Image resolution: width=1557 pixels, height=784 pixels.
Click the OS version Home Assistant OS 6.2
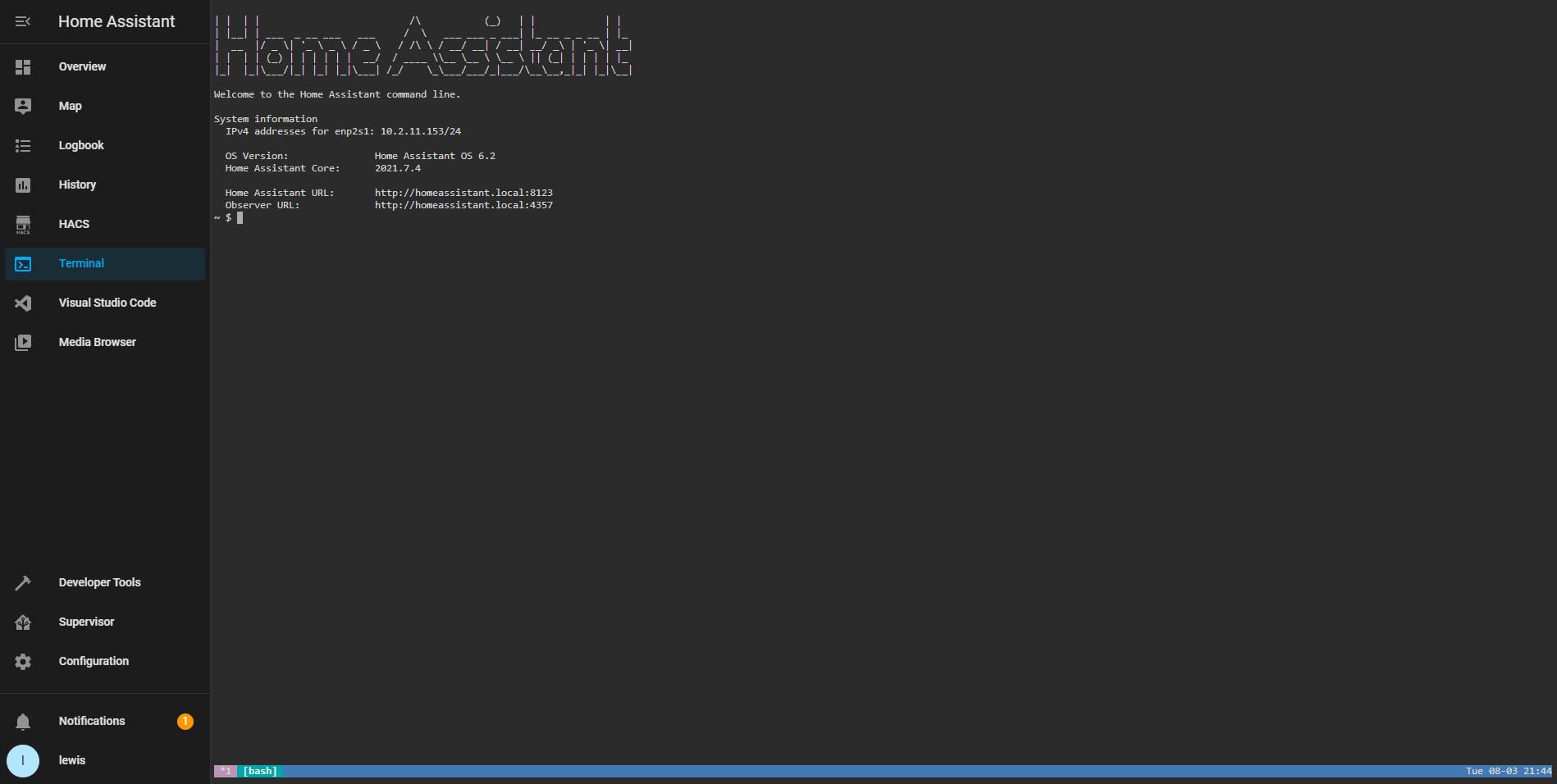435,156
